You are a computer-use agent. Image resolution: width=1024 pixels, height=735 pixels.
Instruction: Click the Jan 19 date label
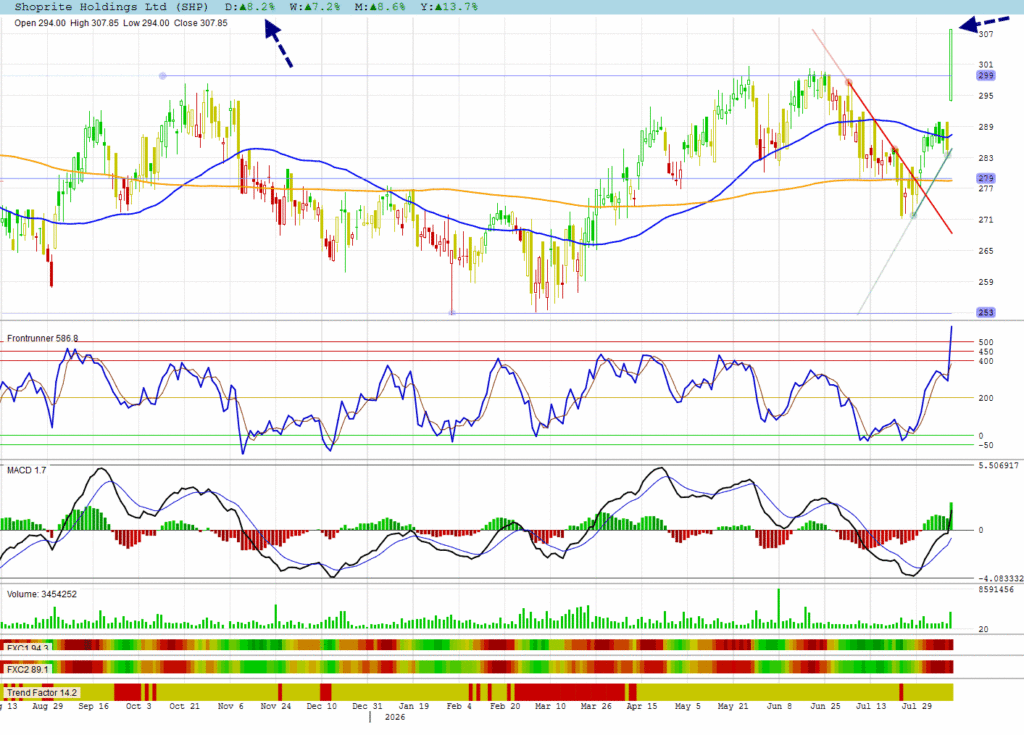pyautogui.click(x=413, y=706)
